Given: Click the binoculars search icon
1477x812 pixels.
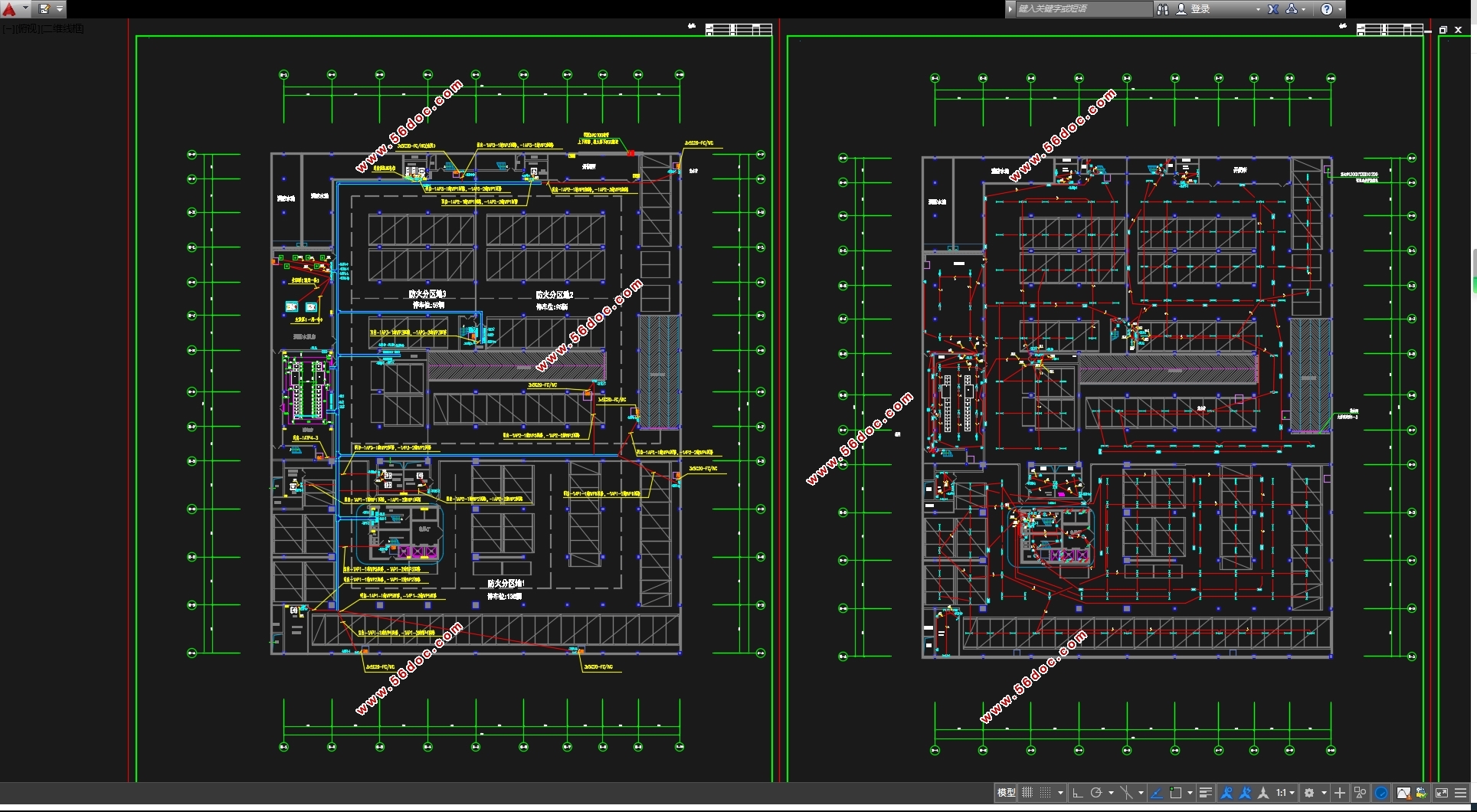Looking at the screenshot, I should pos(1163,9).
